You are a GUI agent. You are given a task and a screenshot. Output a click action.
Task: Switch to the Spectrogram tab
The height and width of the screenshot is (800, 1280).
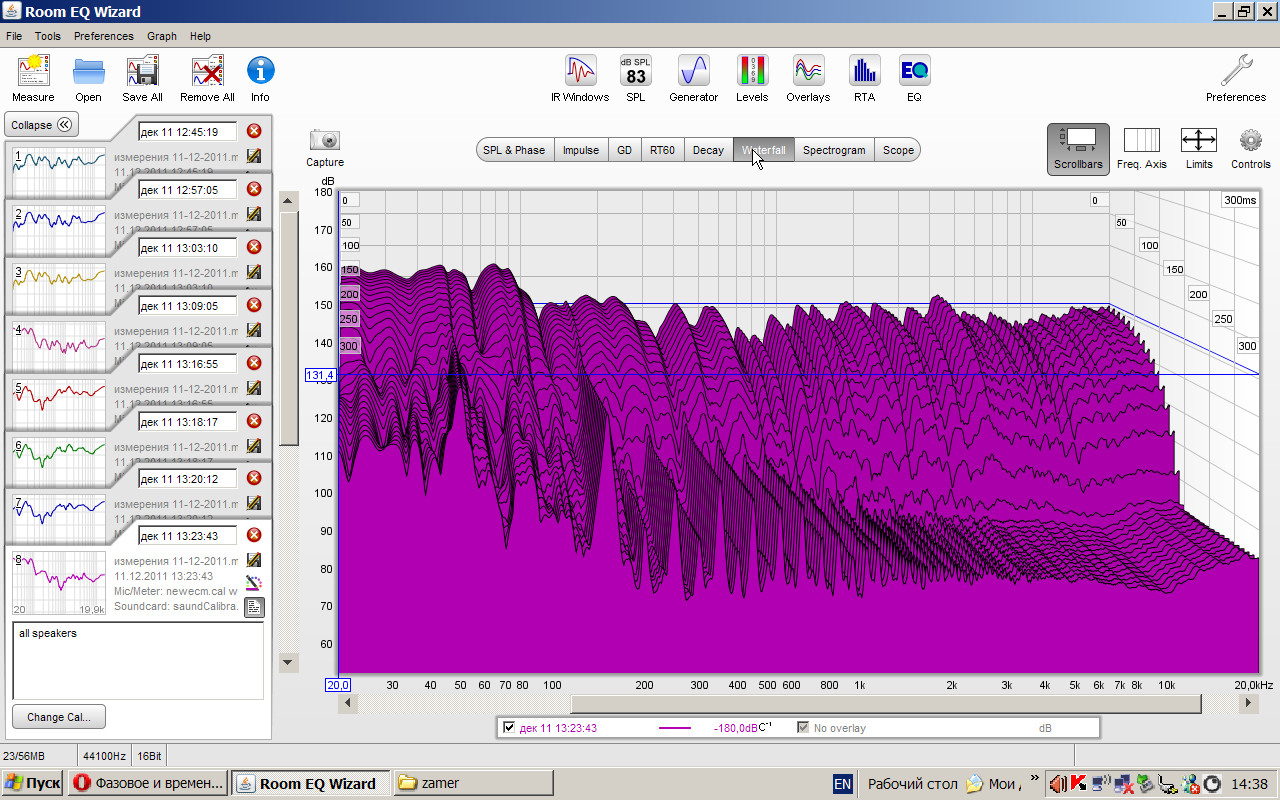coord(833,150)
